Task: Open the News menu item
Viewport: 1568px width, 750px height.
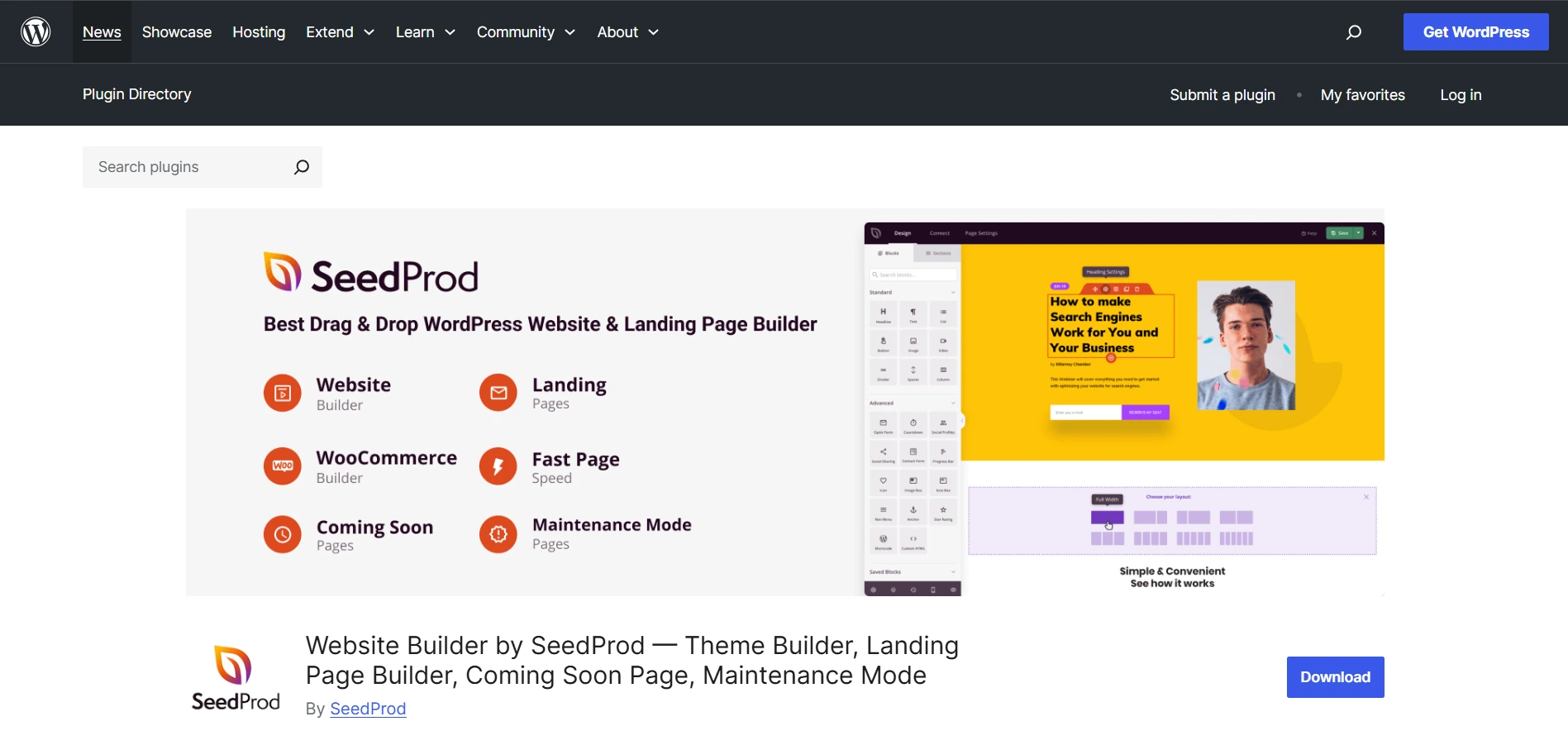Action: point(102,32)
